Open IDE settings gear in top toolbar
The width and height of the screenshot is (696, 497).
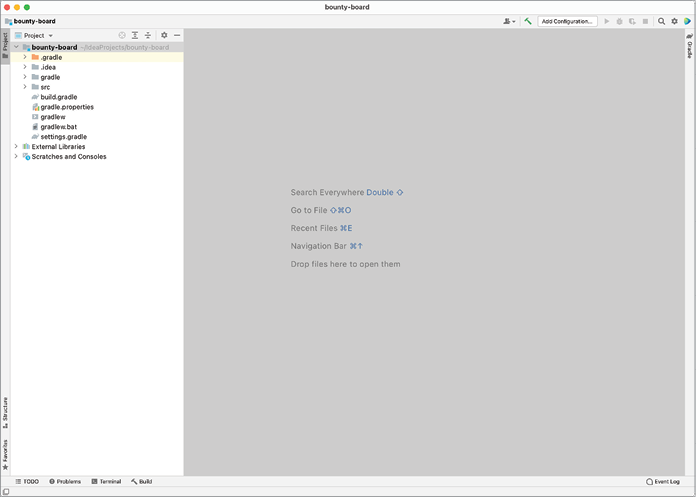click(x=674, y=21)
